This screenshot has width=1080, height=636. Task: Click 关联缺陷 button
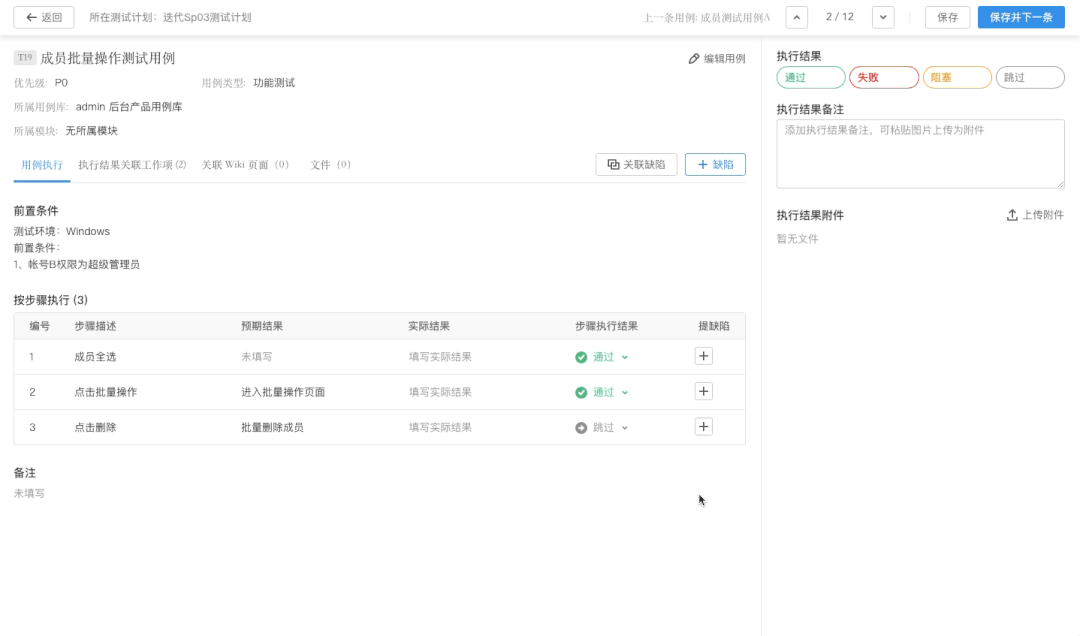(x=636, y=164)
